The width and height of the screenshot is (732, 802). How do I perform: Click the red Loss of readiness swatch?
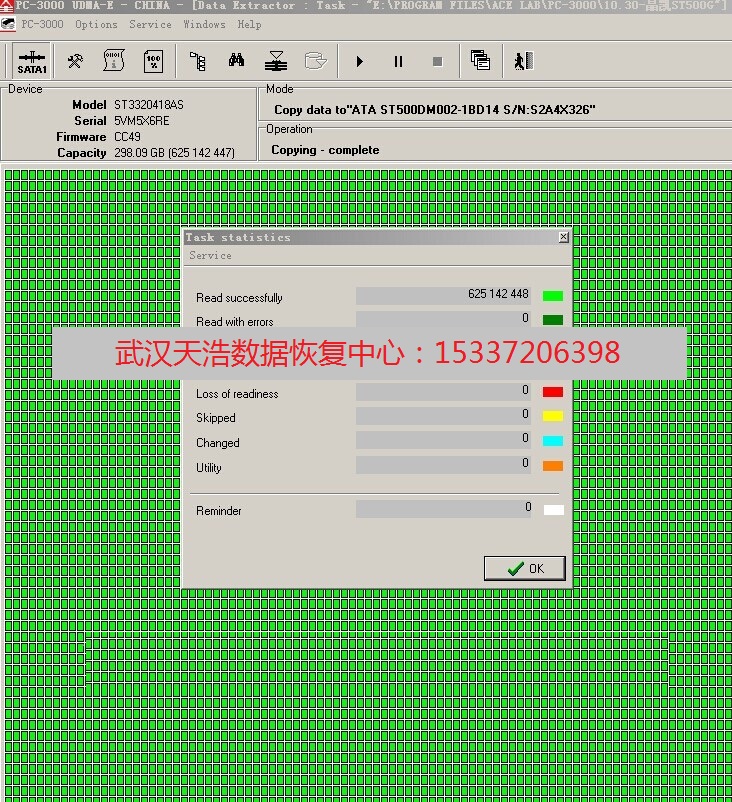point(553,392)
